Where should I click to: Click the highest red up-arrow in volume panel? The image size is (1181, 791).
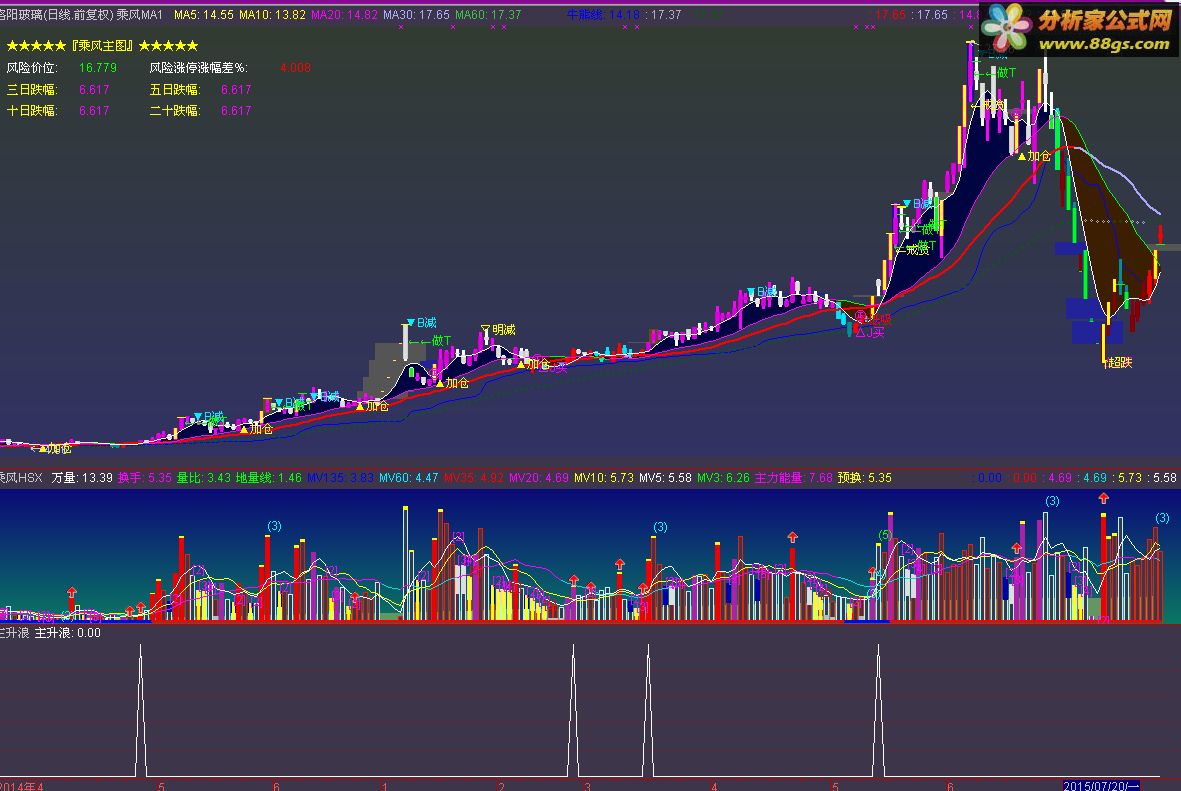pyautogui.click(x=1103, y=498)
